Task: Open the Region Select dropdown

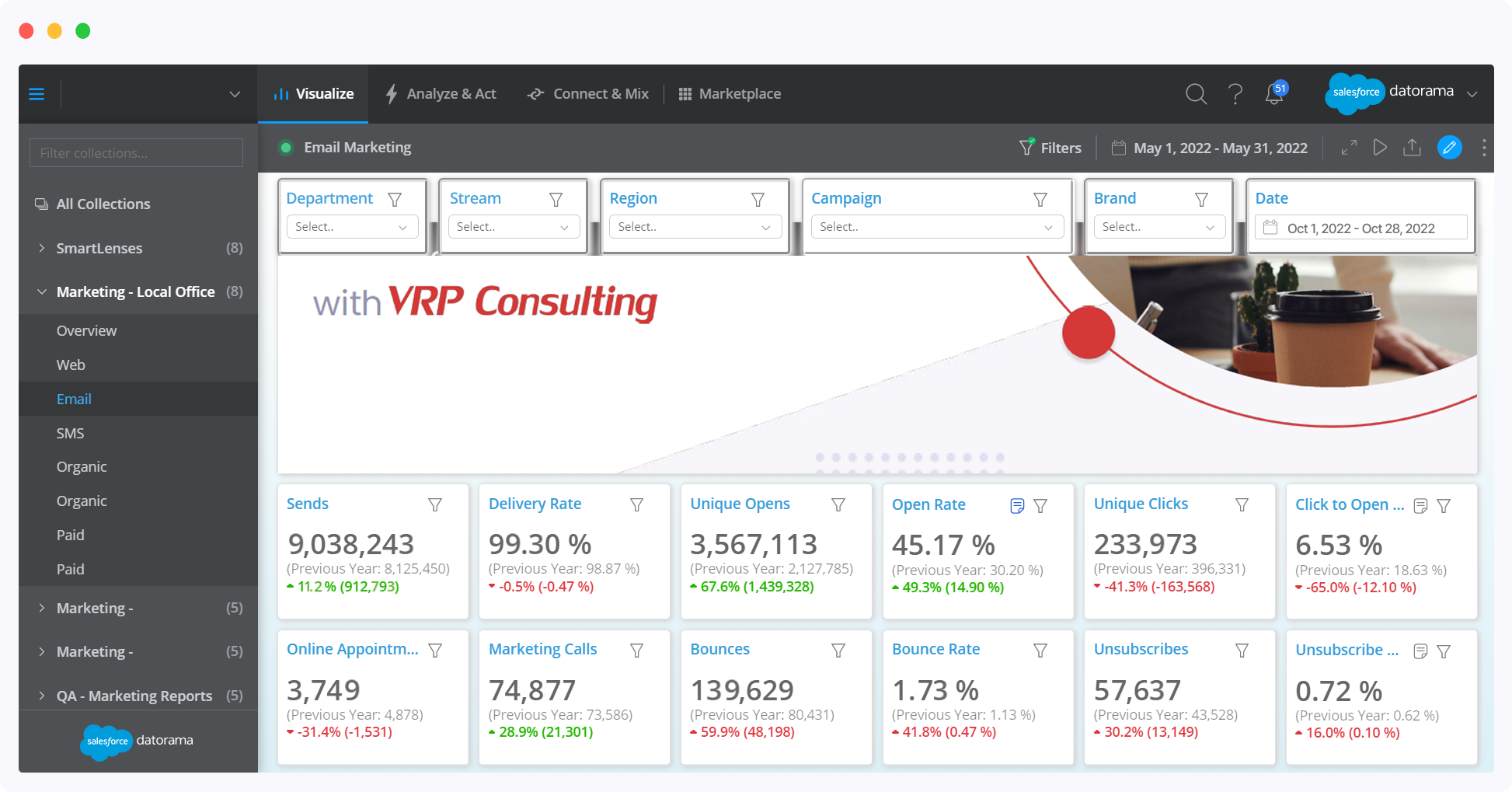Action: coord(695,227)
